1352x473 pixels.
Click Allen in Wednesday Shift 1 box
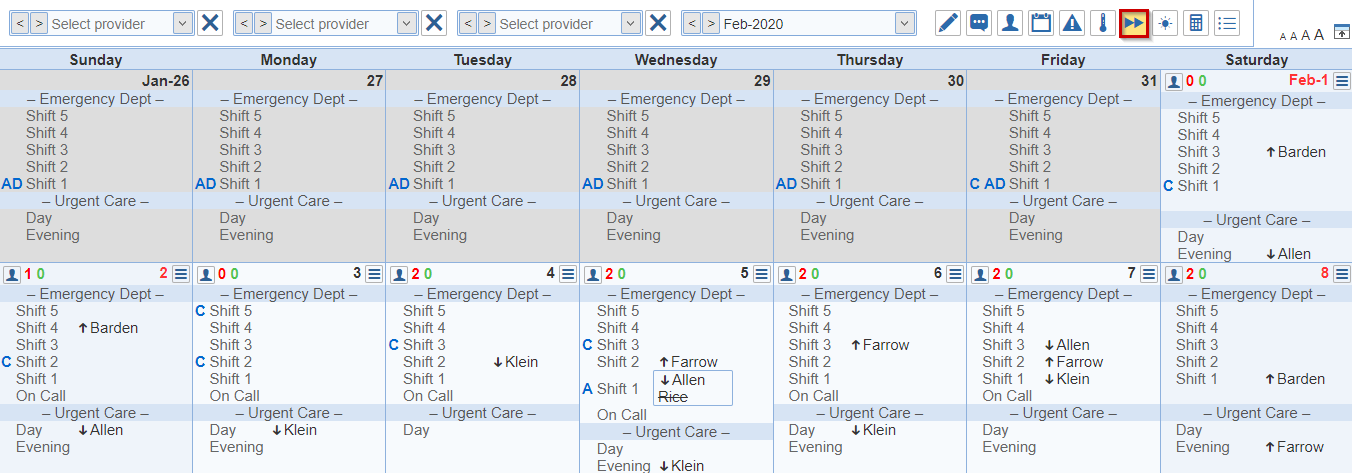[x=688, y=380]
